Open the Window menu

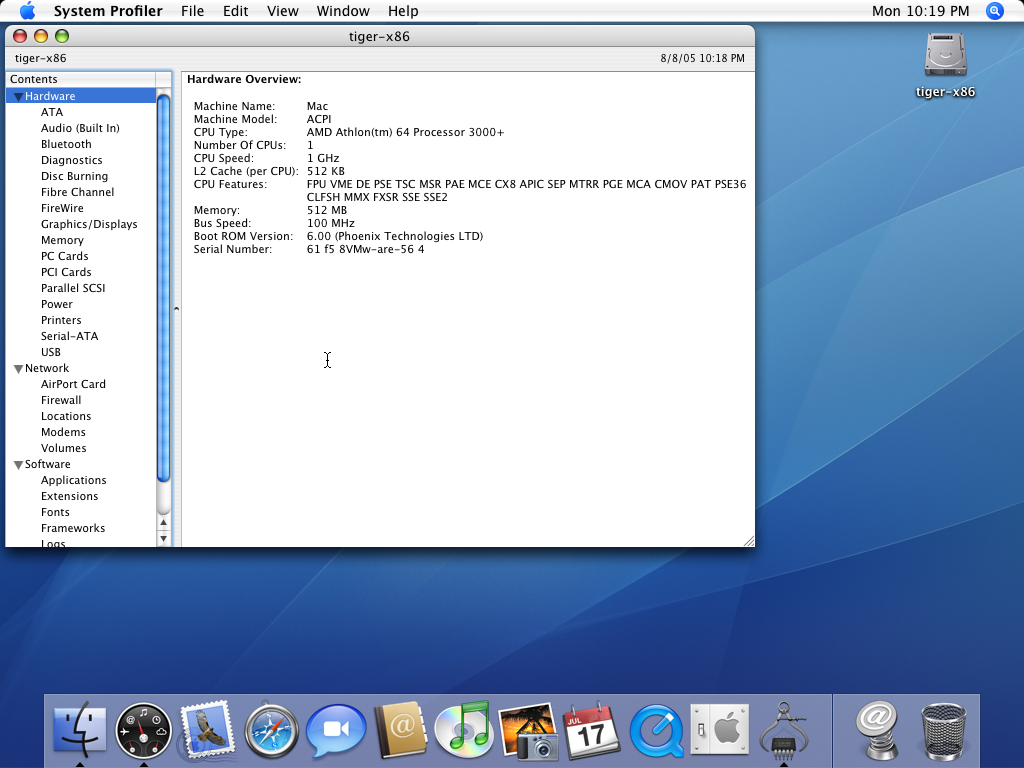343,11
